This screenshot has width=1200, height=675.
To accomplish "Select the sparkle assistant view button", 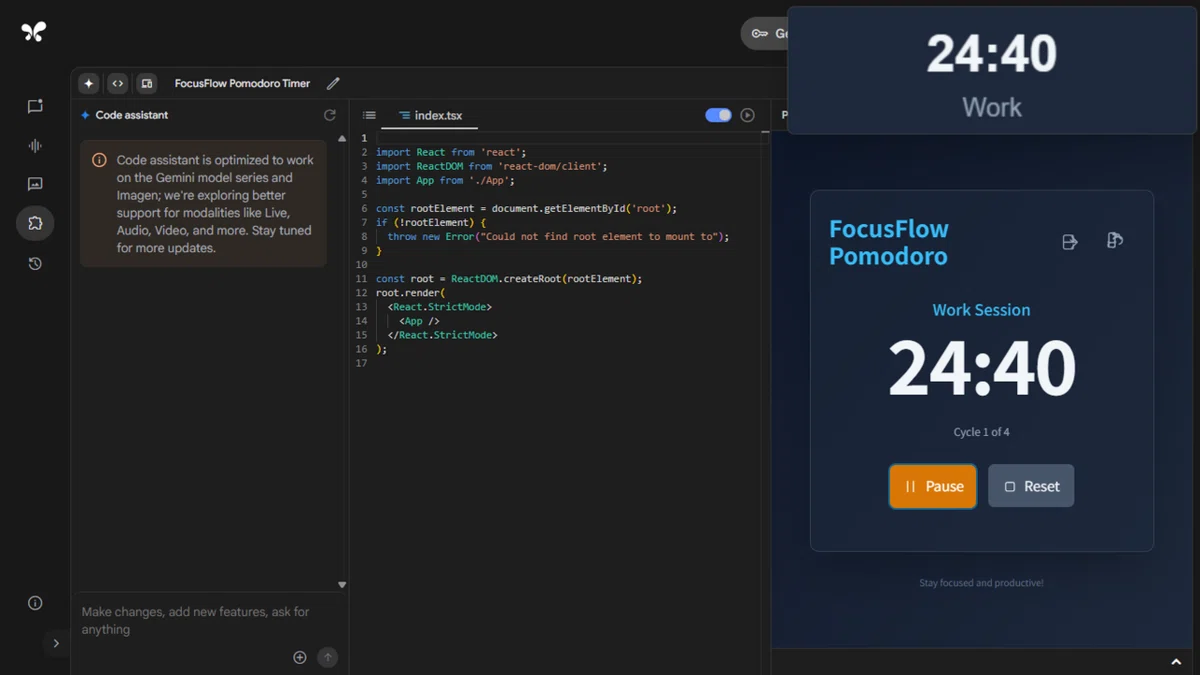I will 89,84.
